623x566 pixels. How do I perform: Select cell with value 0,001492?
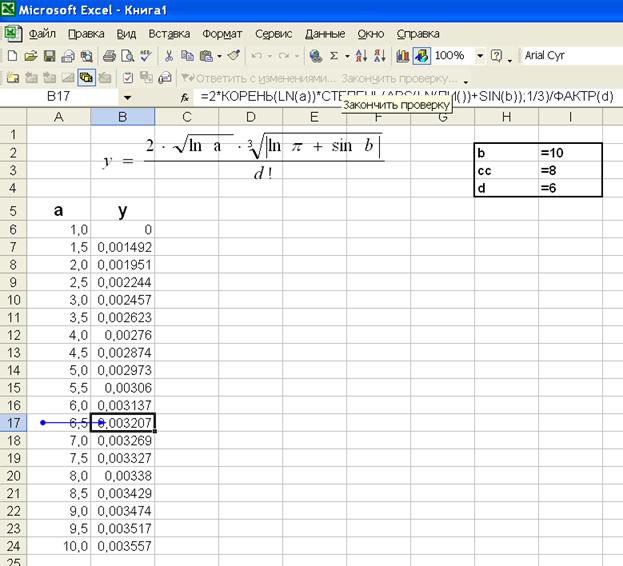[123, 247]
